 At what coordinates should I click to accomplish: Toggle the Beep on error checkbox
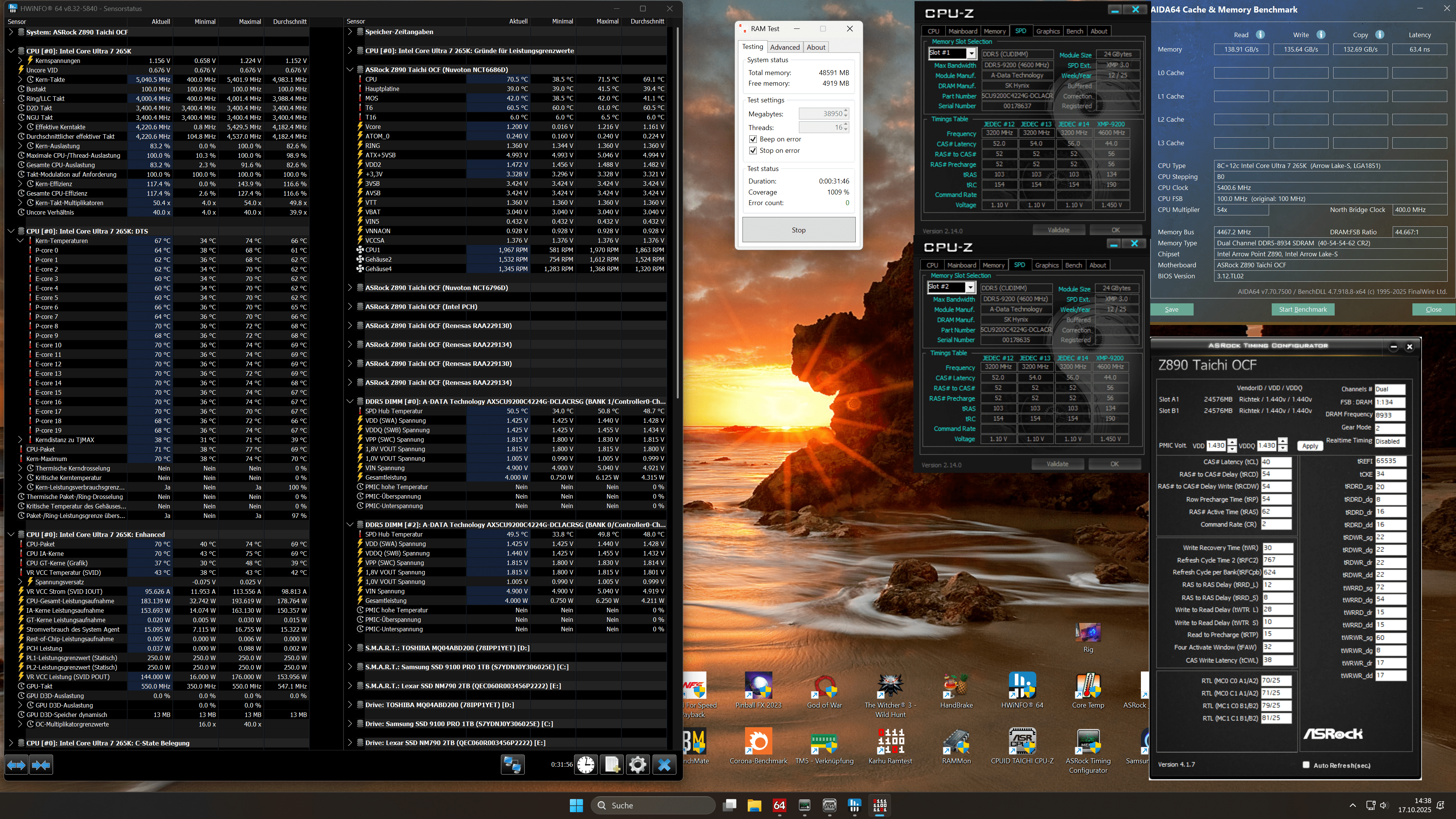[753, 139]
